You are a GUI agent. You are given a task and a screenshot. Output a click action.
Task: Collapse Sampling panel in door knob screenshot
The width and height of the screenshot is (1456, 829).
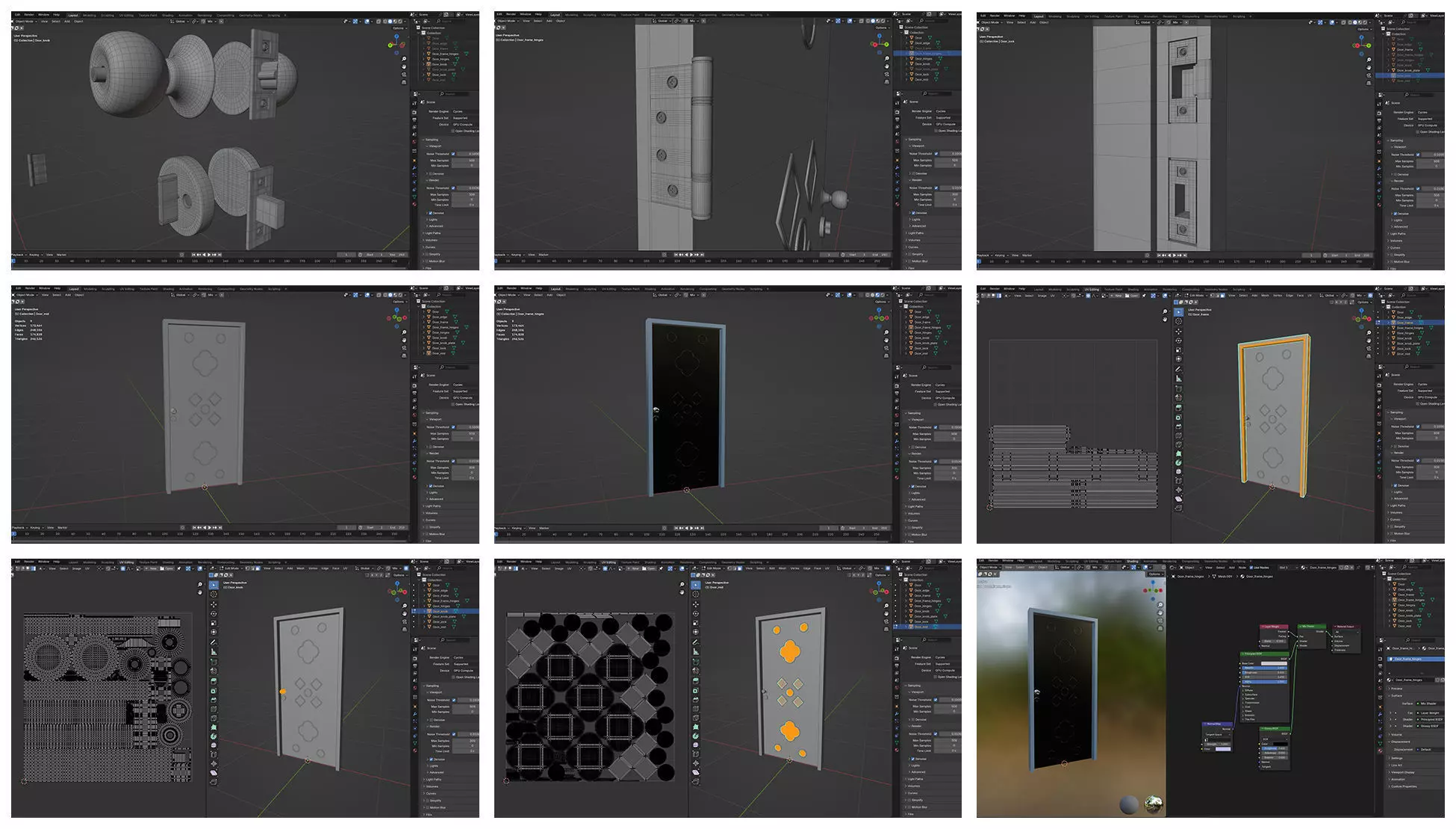click(x=450, y=140)
